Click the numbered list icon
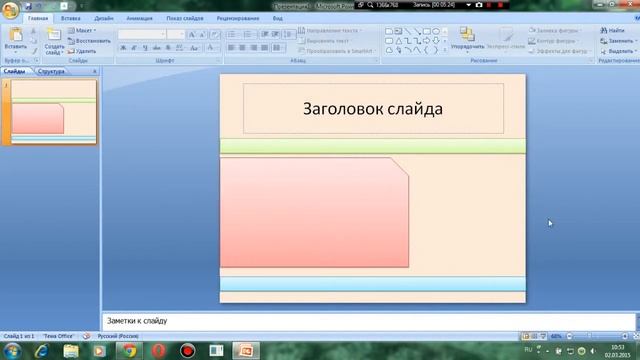The image size is (640, 360). tap(248, 34)
